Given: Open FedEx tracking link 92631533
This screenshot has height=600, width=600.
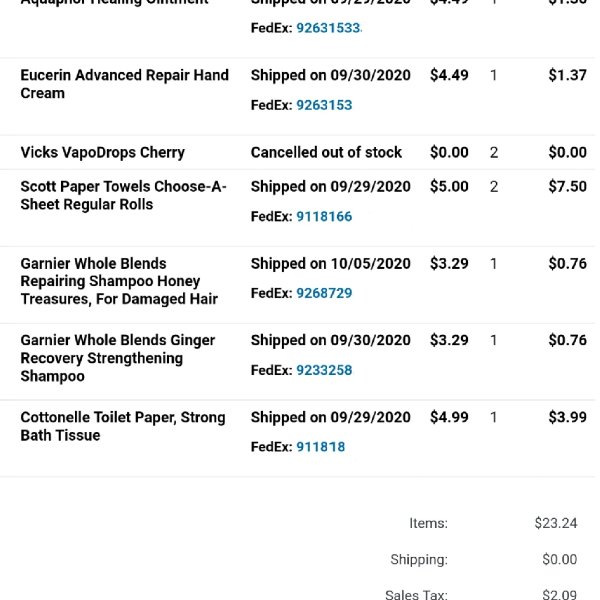Looking at the screenshot, I should point(329,28).
